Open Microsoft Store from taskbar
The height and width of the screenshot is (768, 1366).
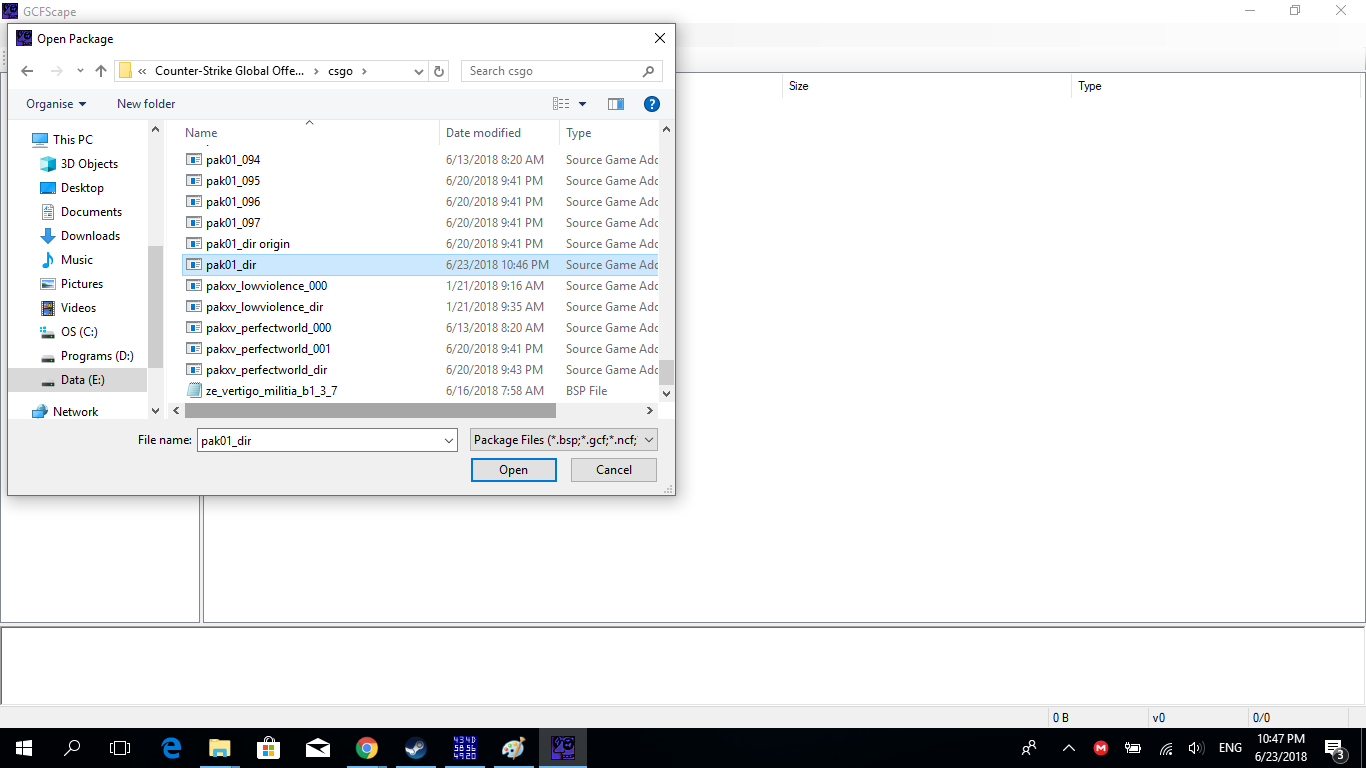(x=269, y=748)
